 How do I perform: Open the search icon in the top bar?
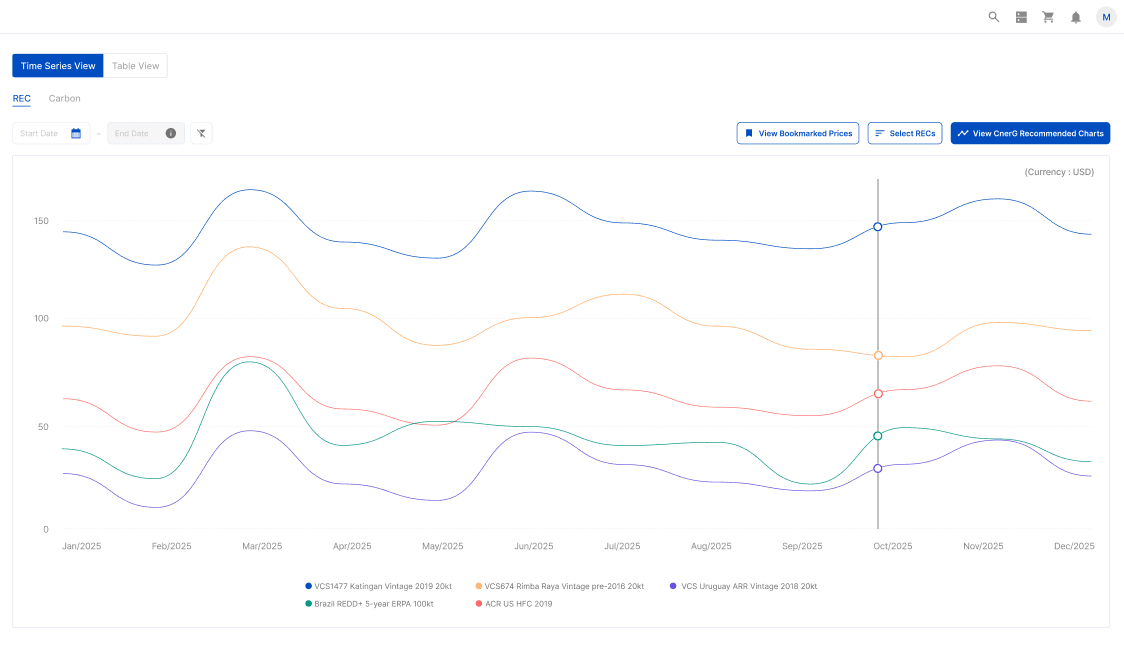click(993, 17)
